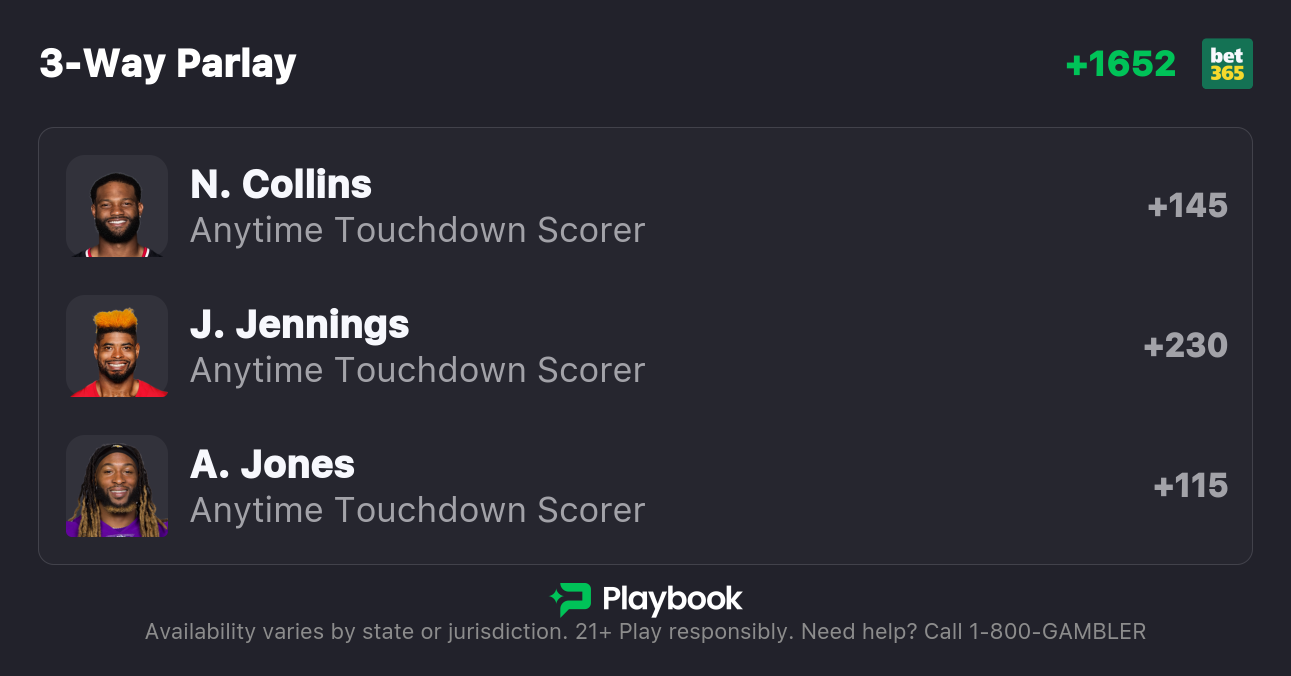Click the +1652 total parlay odds

1120,64
